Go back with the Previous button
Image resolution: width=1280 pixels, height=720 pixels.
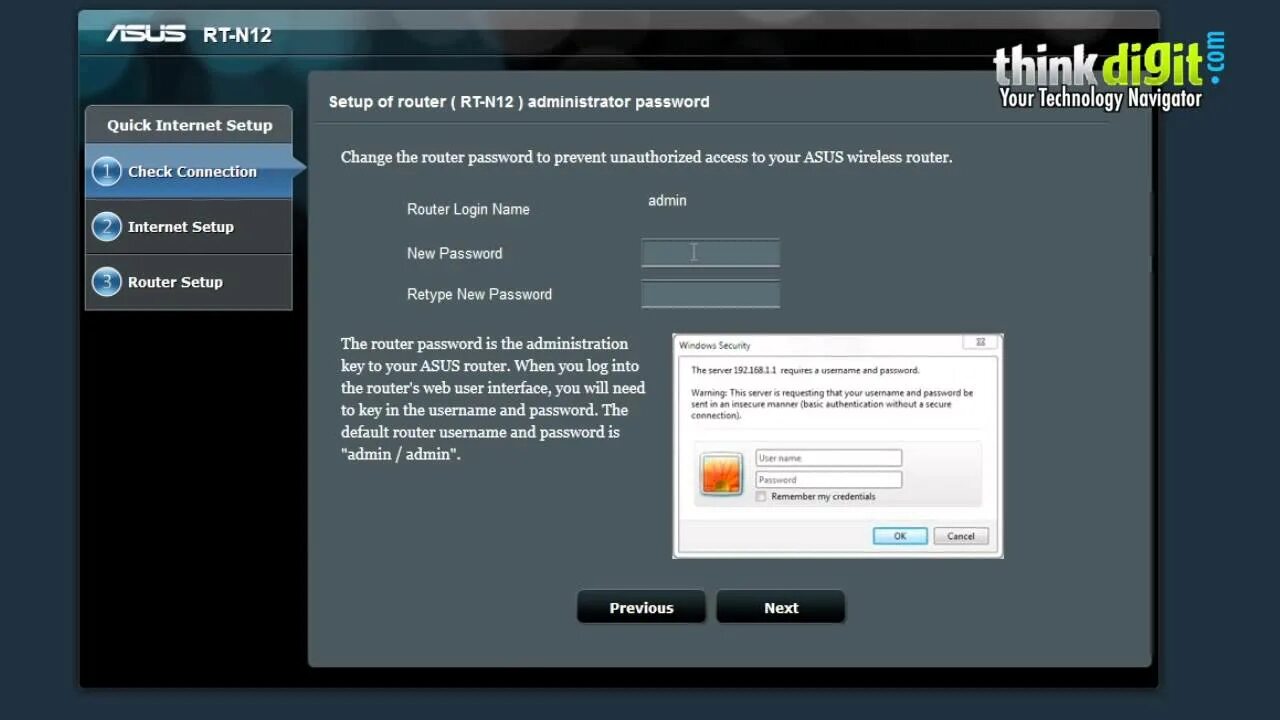[641, 607]
